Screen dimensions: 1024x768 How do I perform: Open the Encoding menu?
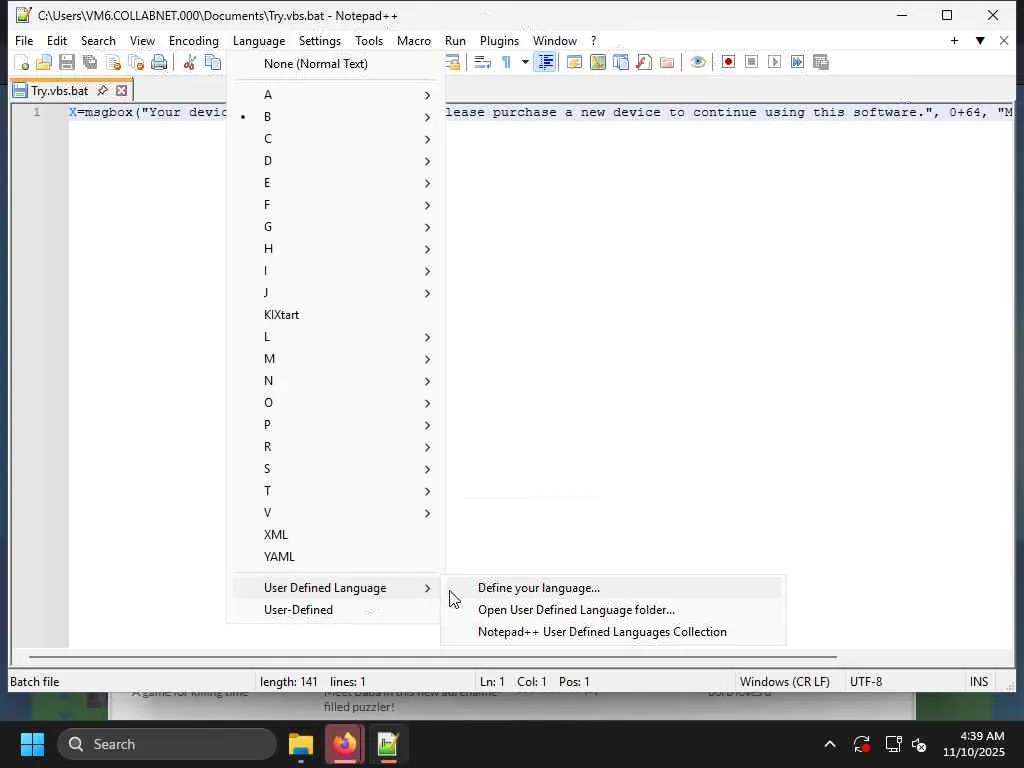(x=193, y=40)
